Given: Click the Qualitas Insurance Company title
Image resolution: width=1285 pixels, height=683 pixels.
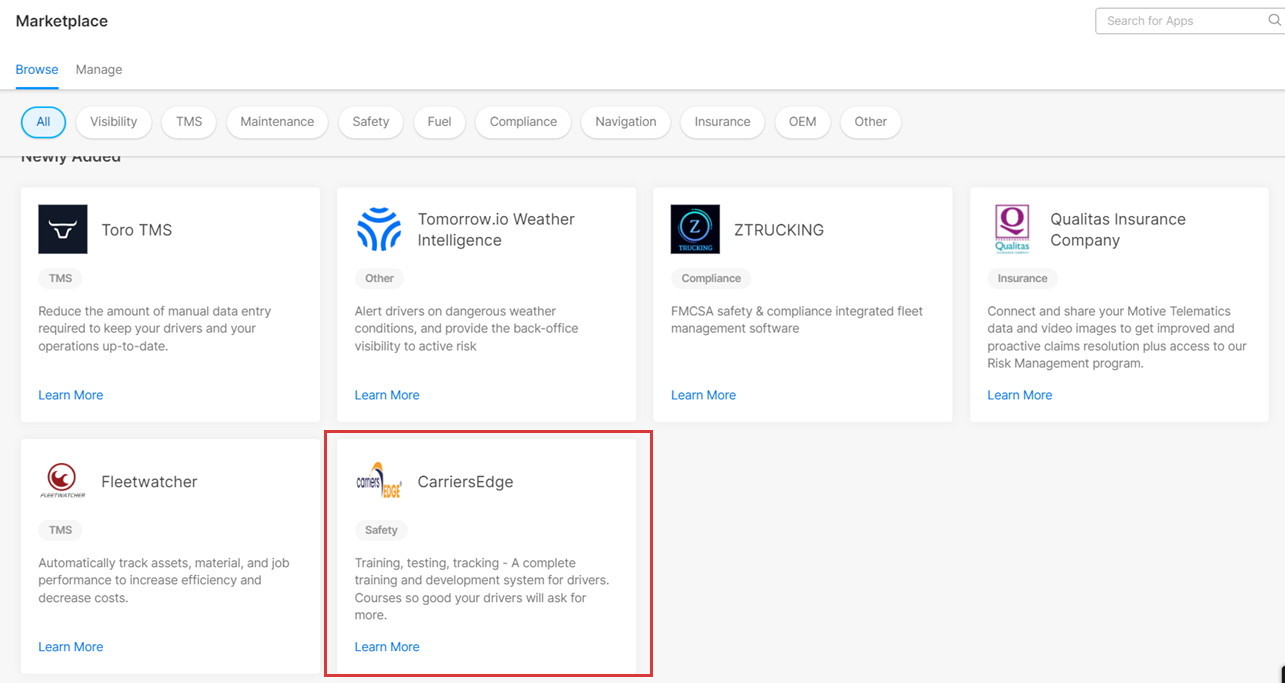Looking at the screenshot, I should coord(1118,230).
